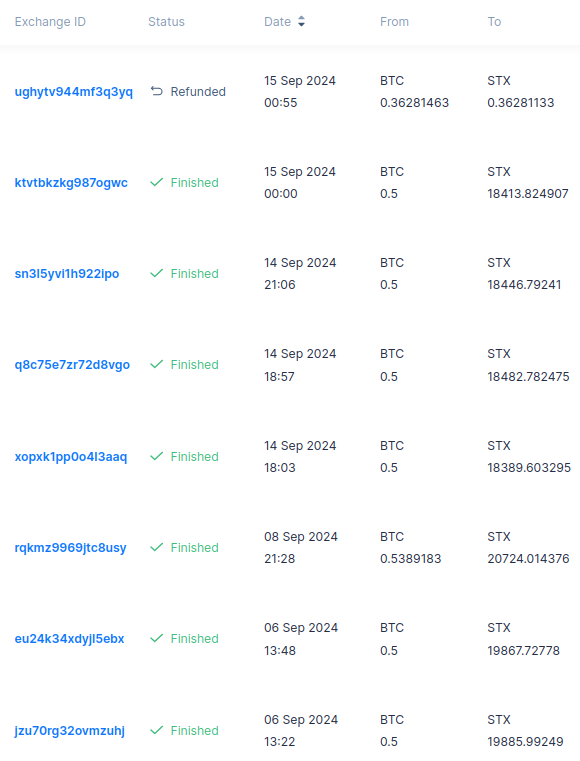Open exchange jzu70rg32ovmzuhj
Screen dimensions: 580x761
pyautogui.click(x=69, y=730)
